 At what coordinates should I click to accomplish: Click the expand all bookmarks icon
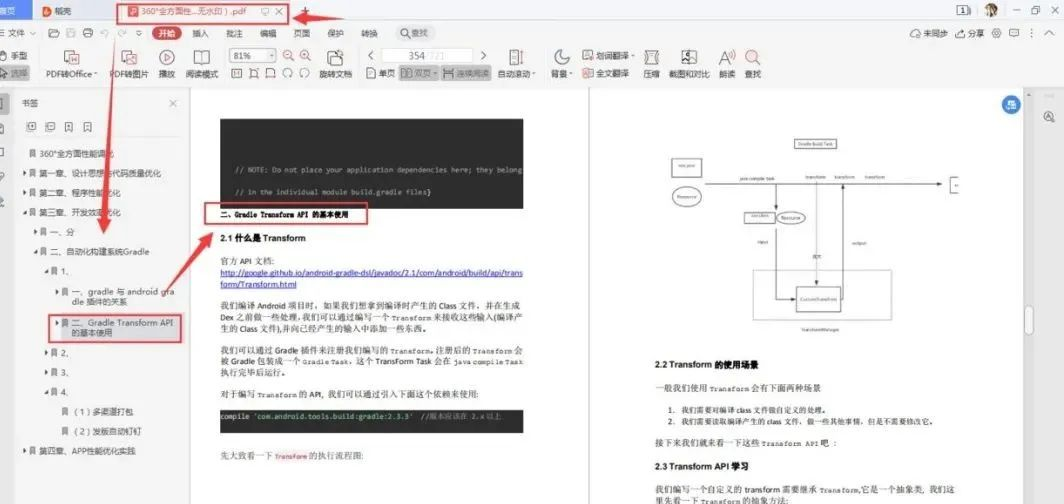point(31,127)
